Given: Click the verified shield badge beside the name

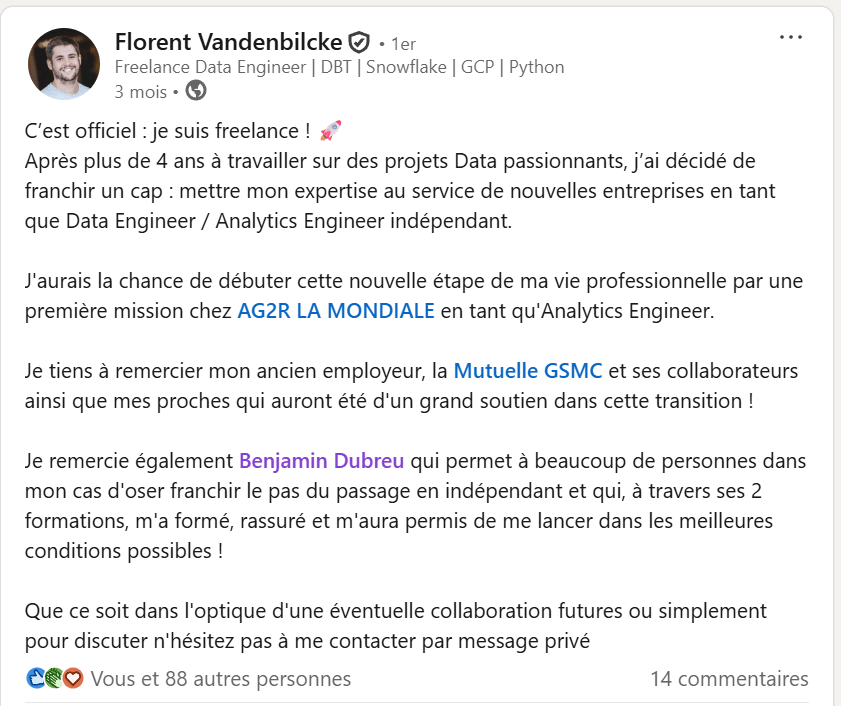Looking at the screenshot, I should click(359, 43).
